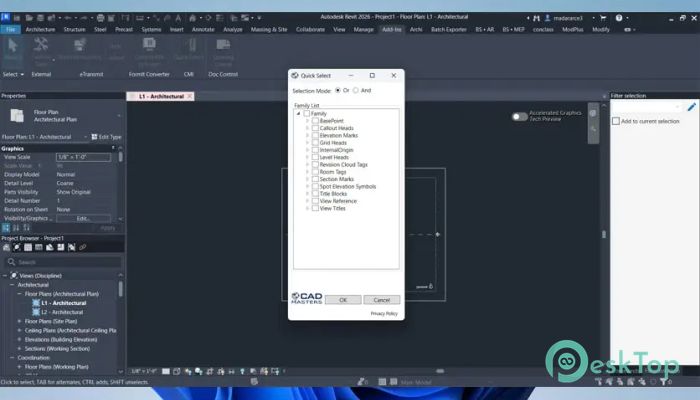The image size is (700, 400).
Task: Expand Floor Plans (Site Plan) node
Action: (x=19, y=321)
